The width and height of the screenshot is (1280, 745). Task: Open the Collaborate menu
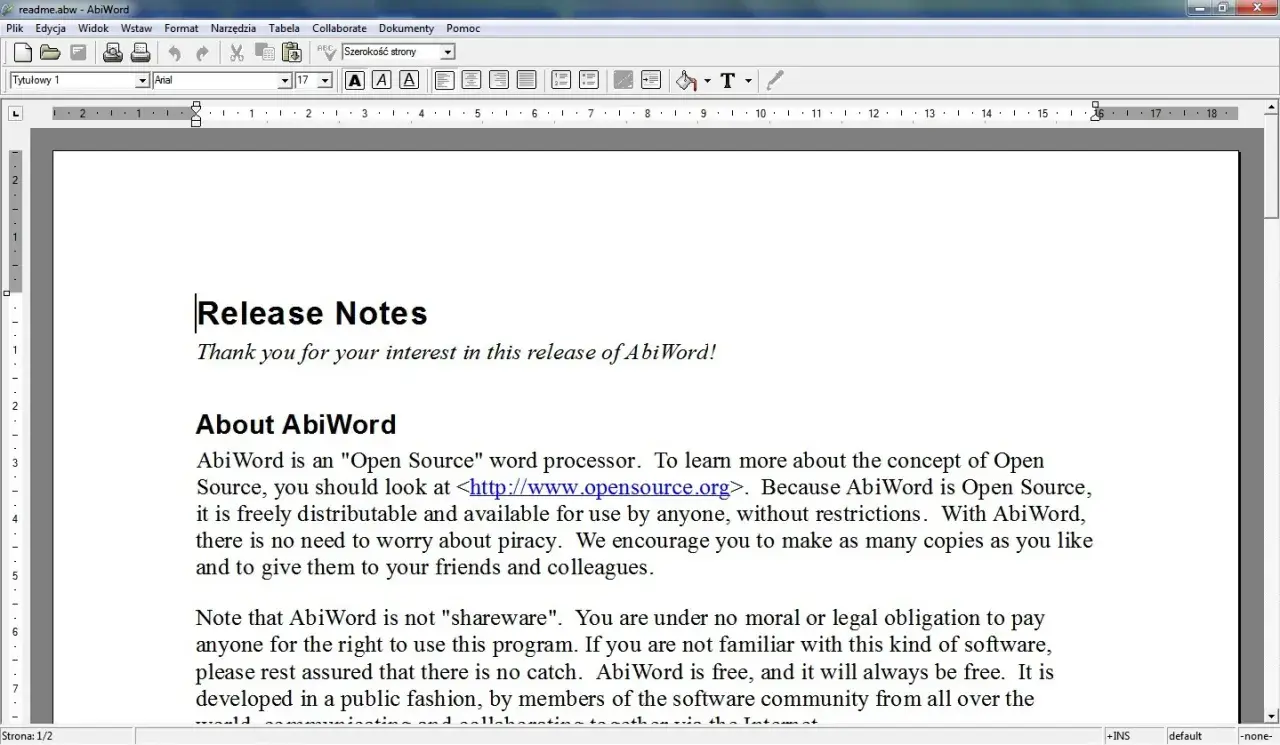[339, 28]
